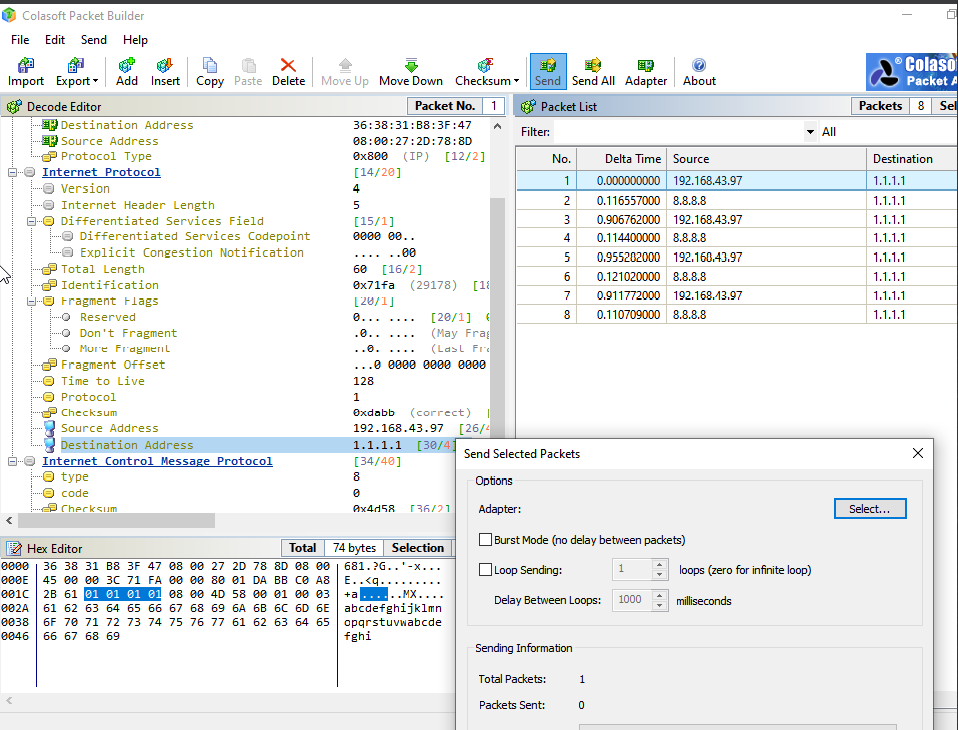Image resolution: width=958 pixels, height=730 pixels.
Task: Click the Delta Time column header
Action: tap(621, 159)
